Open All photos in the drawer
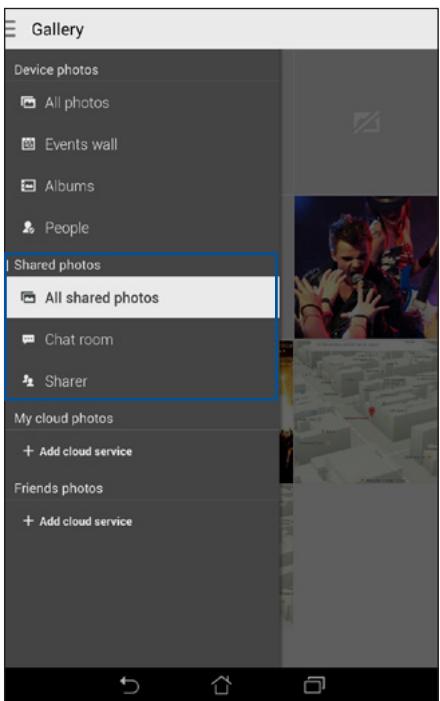 coord(143,103)
